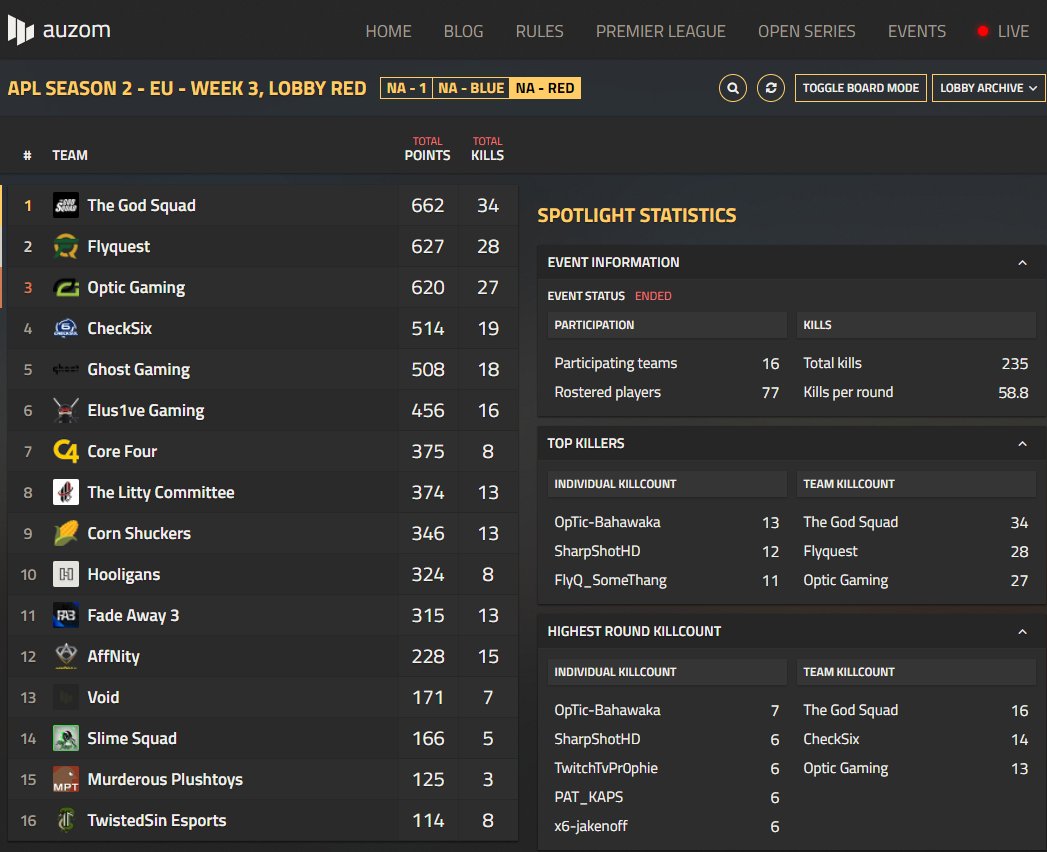1047x852 pixels.
Task: Click the TEAM column header
Action: [x=69, y=155]
